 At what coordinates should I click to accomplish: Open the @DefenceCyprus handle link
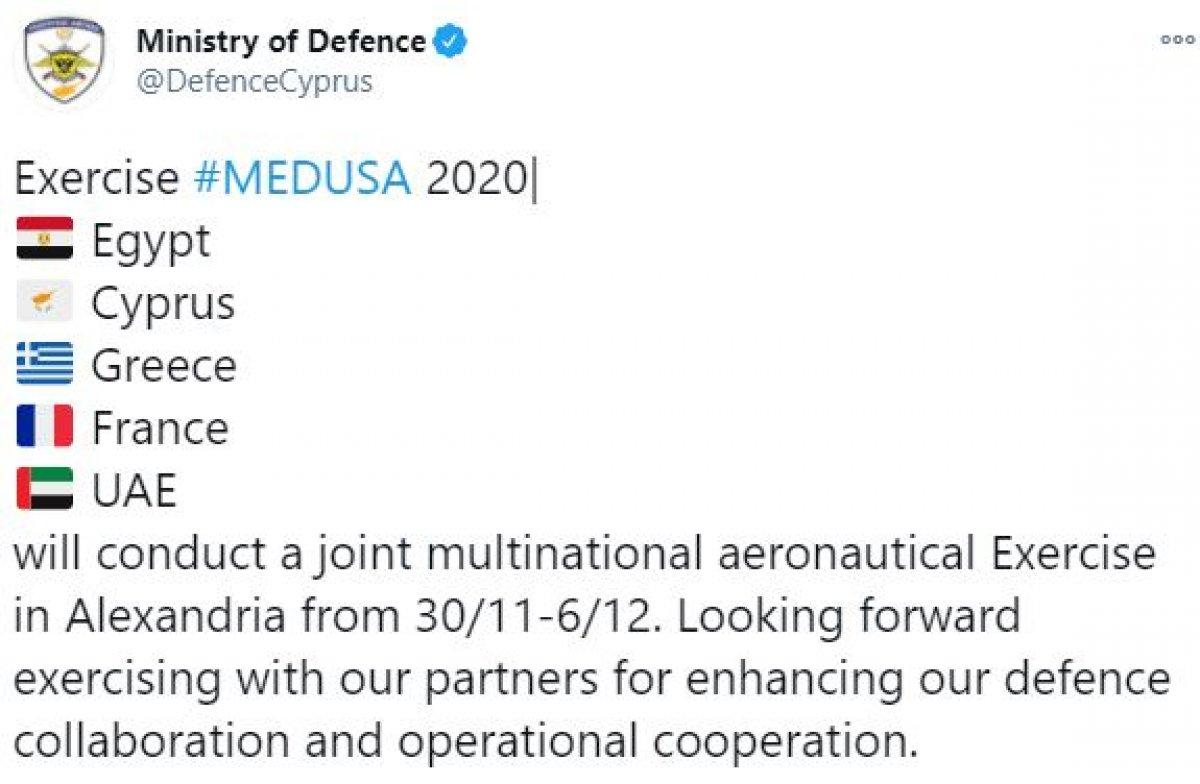254,81
